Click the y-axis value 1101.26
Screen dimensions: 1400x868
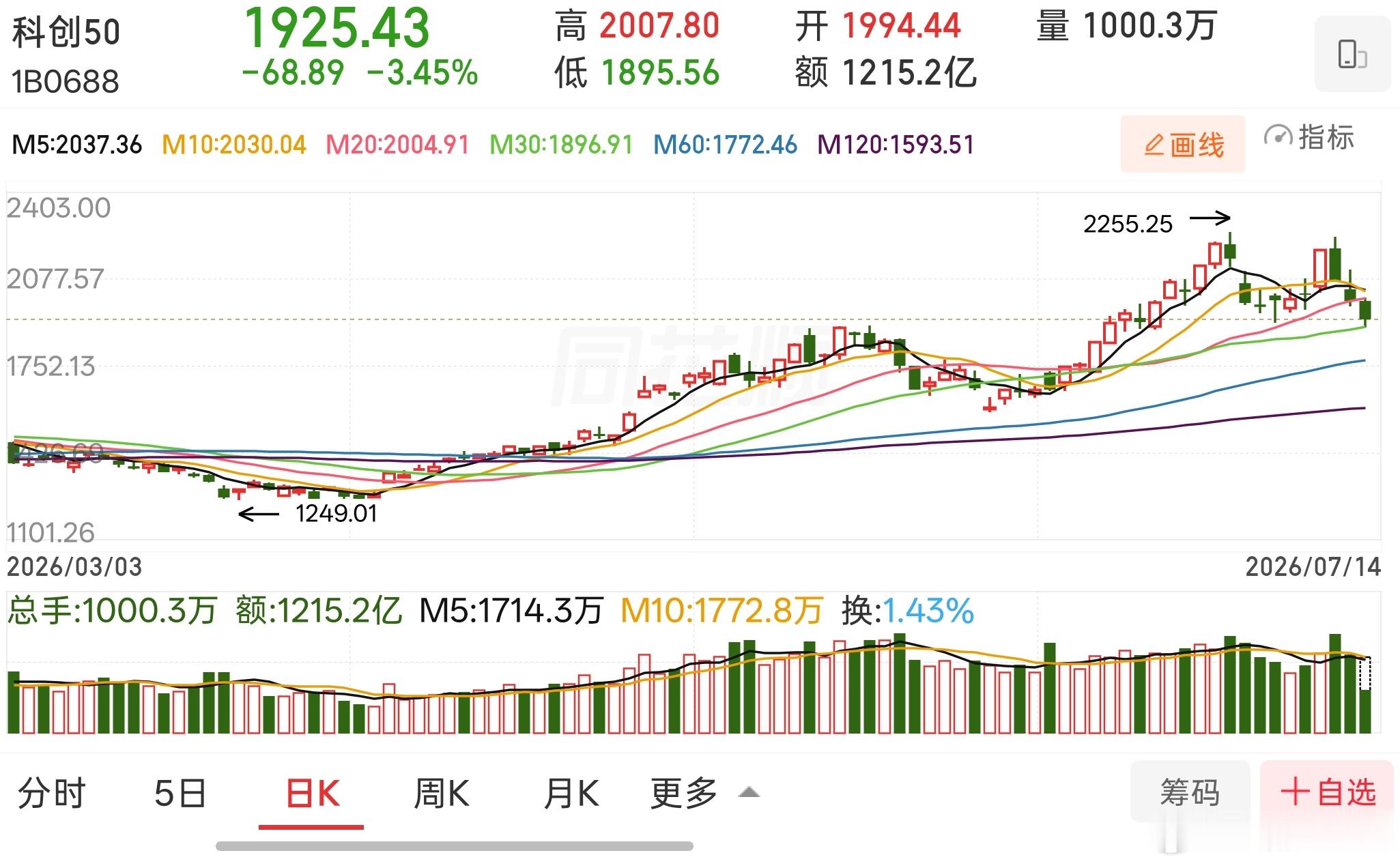tap(51, 533)
